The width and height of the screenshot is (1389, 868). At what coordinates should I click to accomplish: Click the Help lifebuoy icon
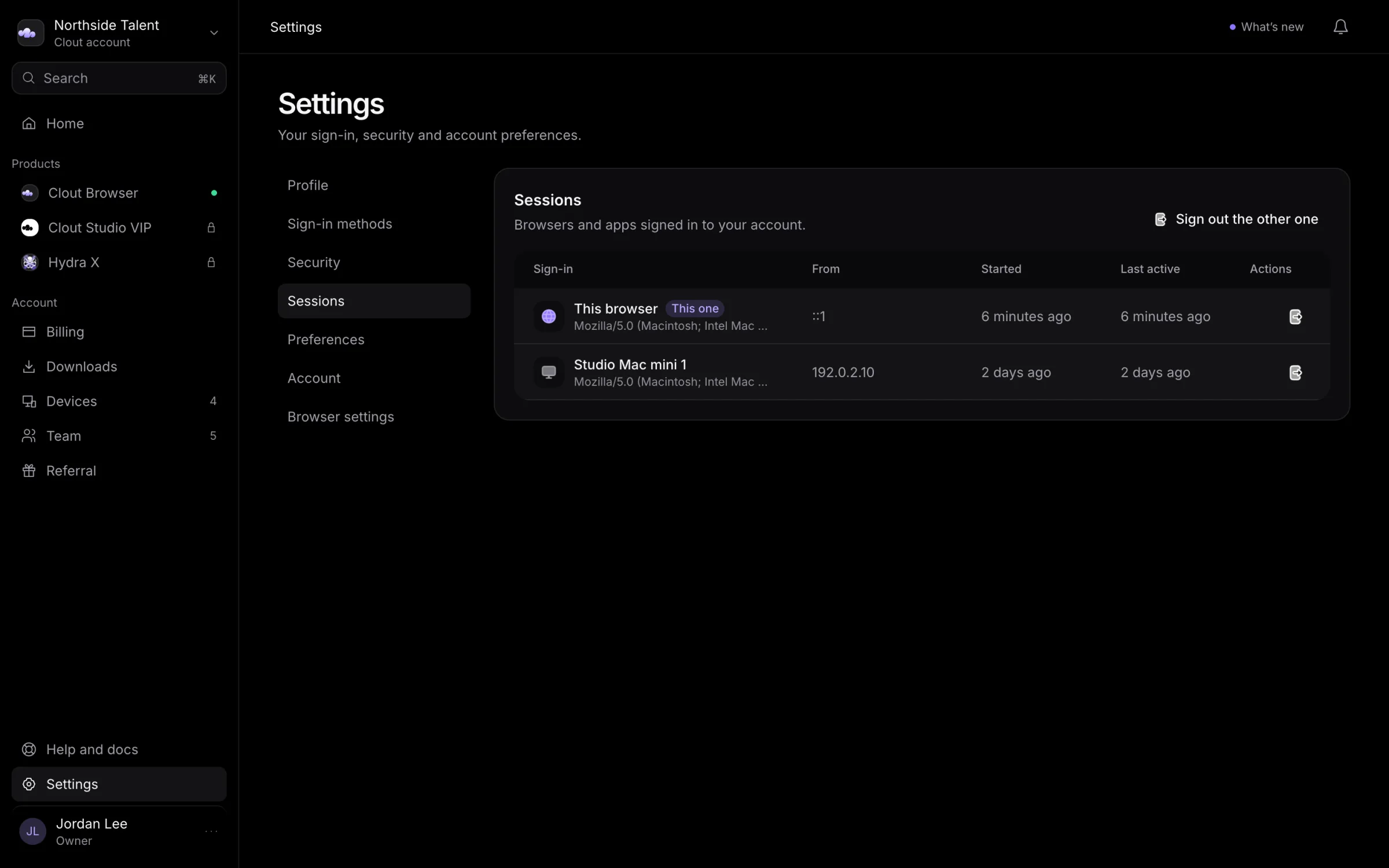point(28,749)
